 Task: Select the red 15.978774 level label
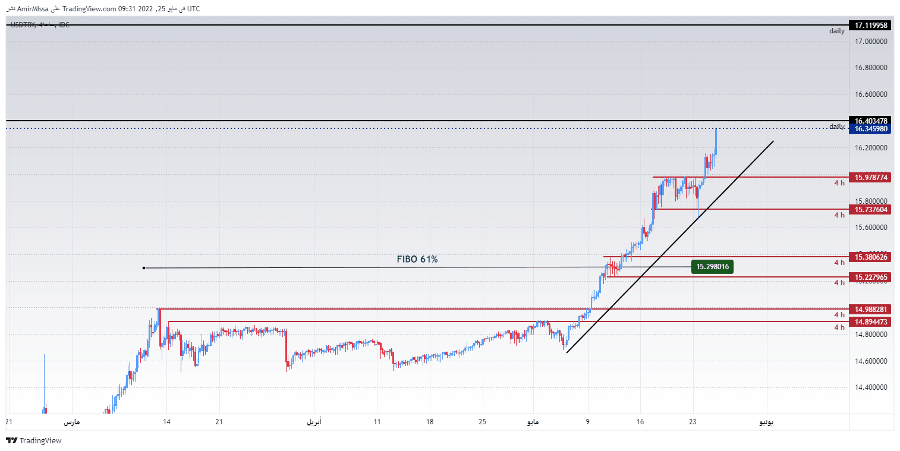click(871, 178)
